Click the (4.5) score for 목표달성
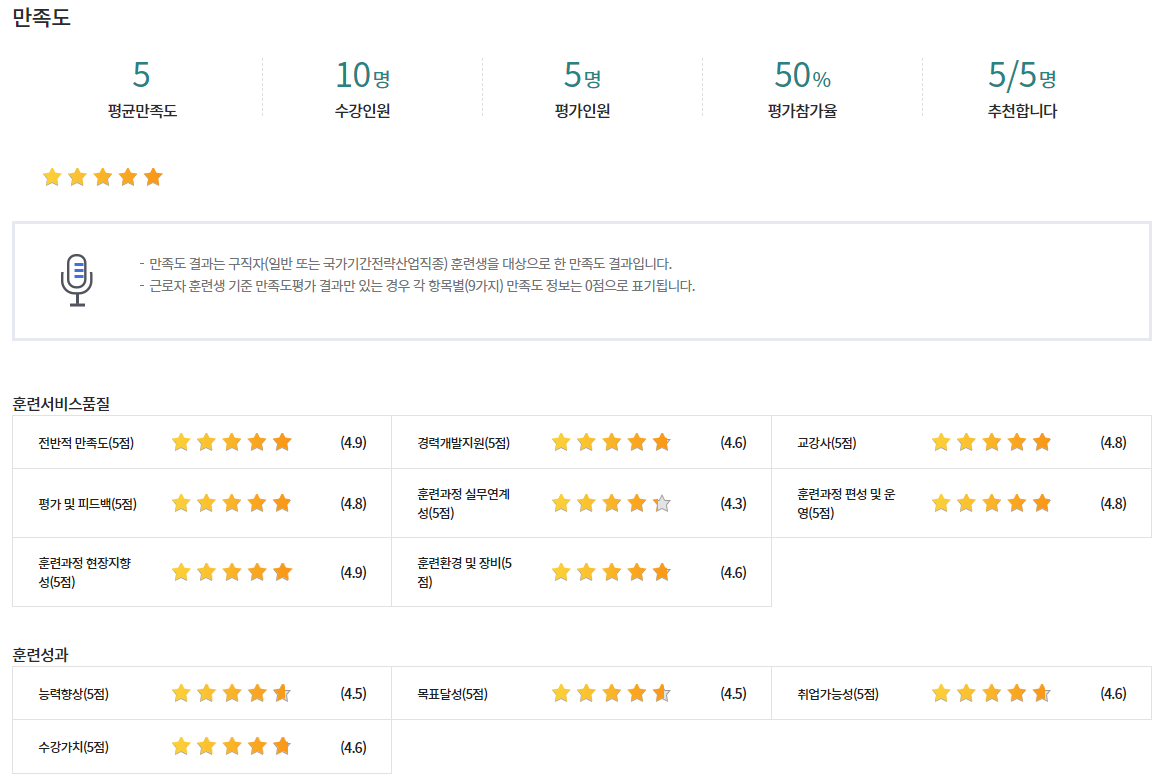 click(733, 694)
